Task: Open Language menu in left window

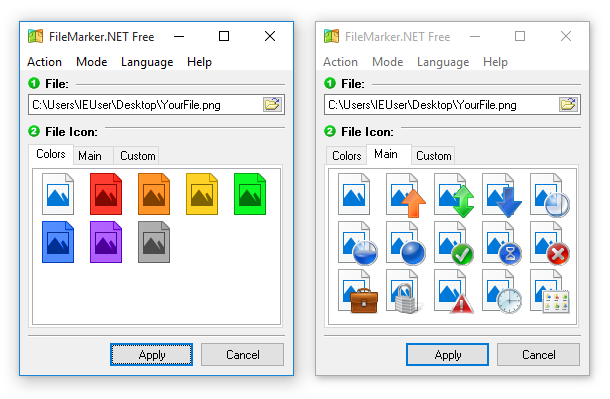Action: tap(147, 62)
